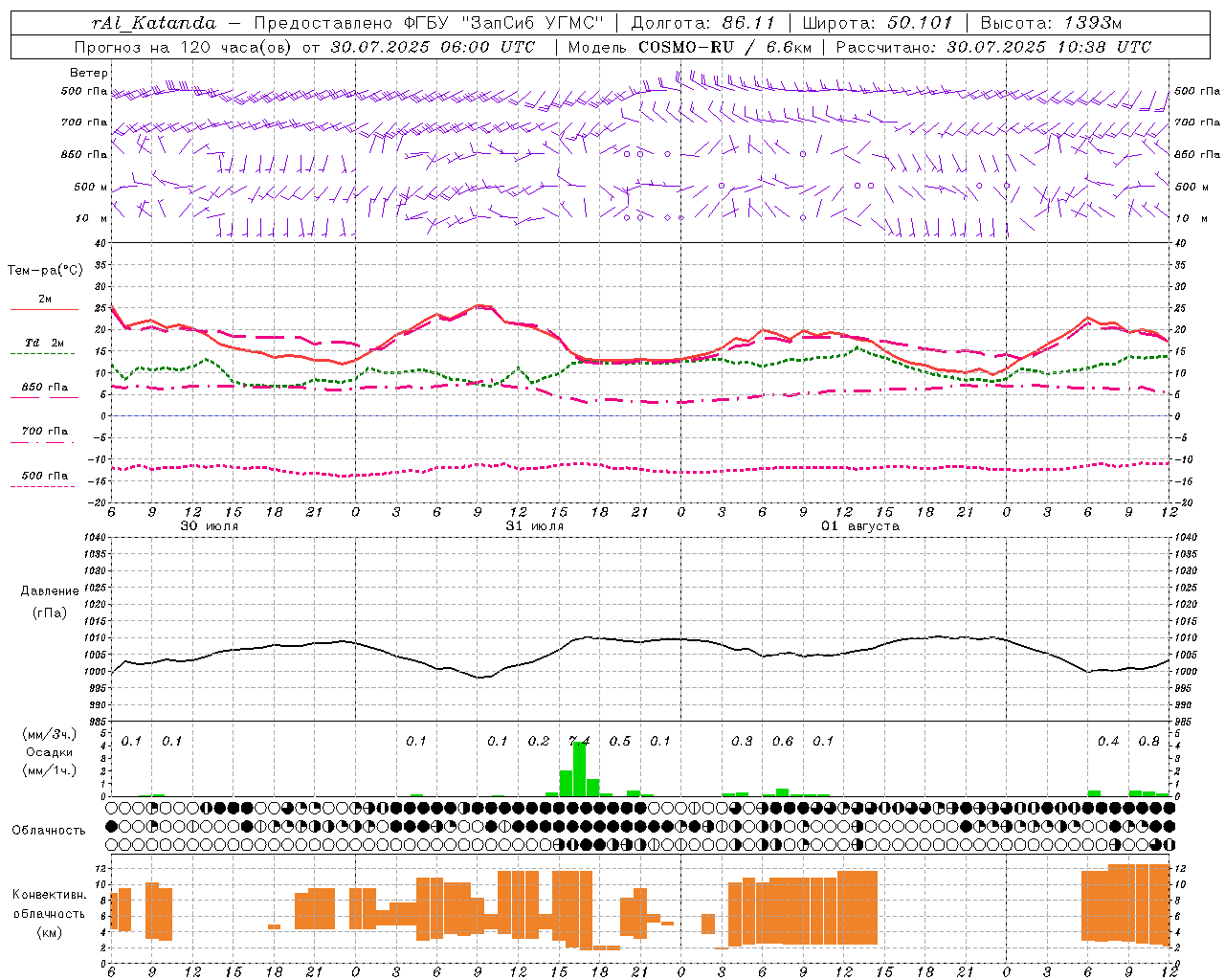Click the 30 июля date label
This screenshot has height=980, width=1225.
[210, 526]
